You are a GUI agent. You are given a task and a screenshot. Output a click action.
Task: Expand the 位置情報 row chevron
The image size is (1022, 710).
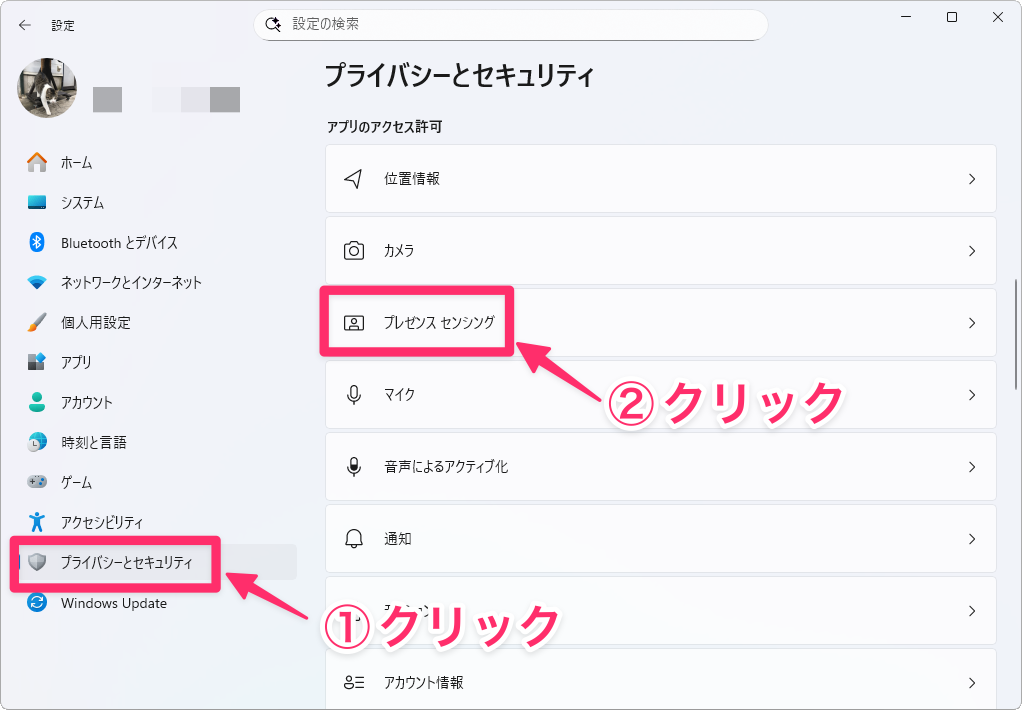click(971, 179)
